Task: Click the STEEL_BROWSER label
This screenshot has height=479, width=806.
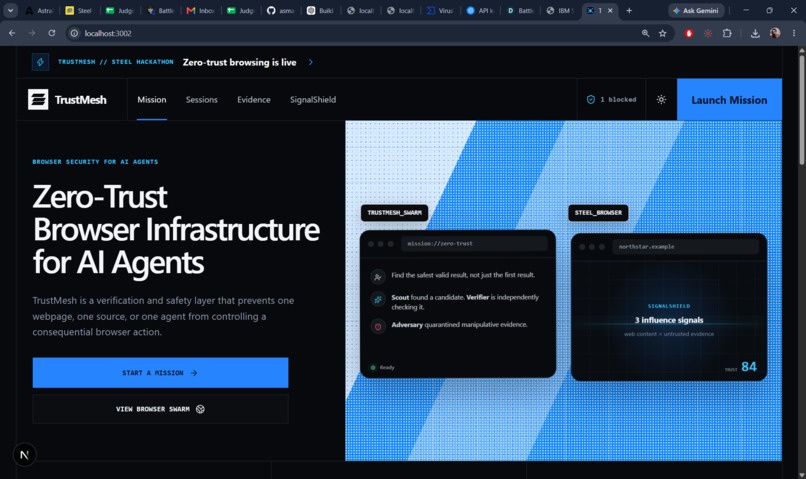Action: (598, 213)
